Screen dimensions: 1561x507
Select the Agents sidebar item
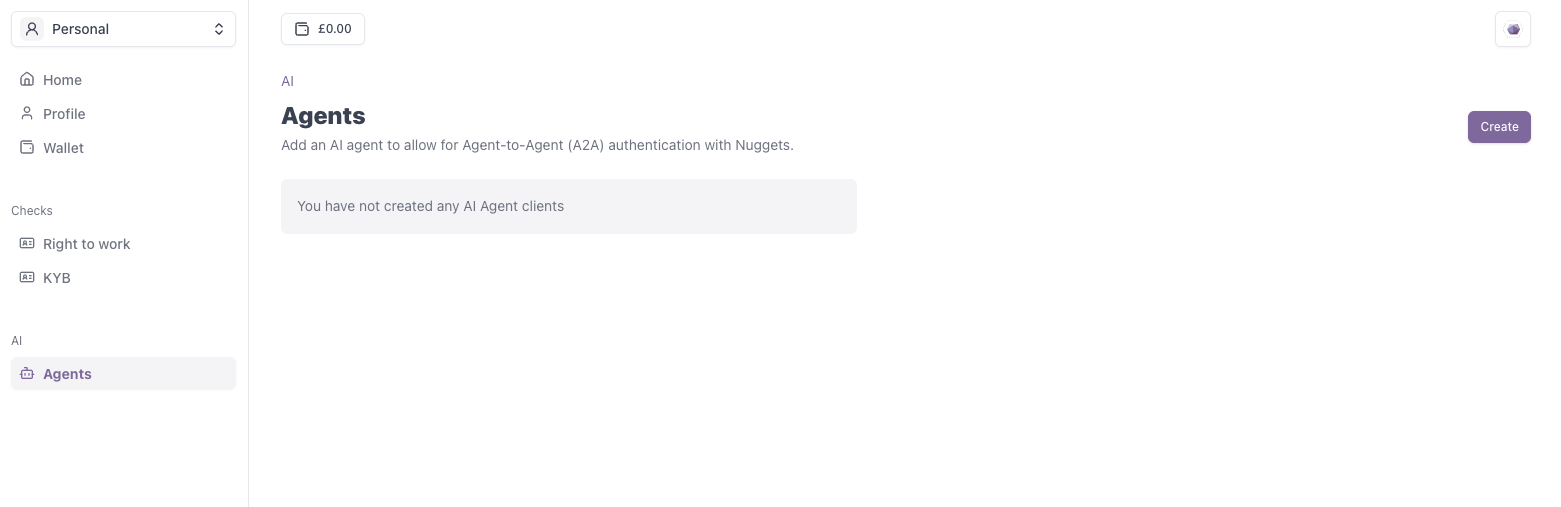[123, 373]
